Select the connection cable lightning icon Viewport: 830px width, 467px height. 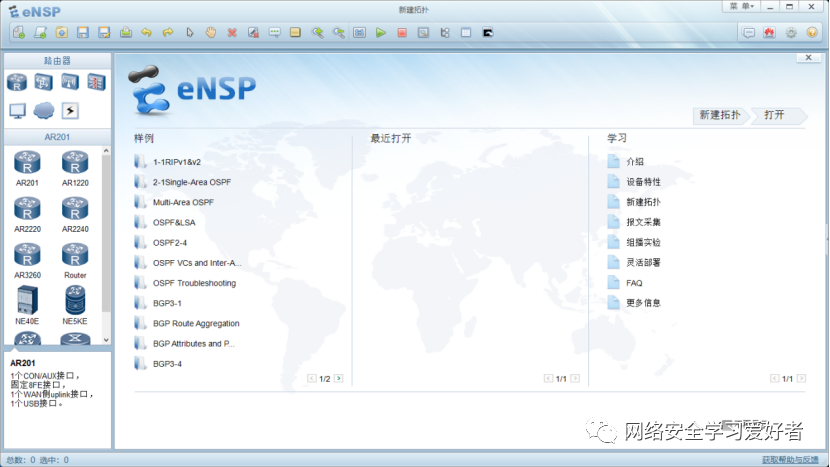click(70, 111)
